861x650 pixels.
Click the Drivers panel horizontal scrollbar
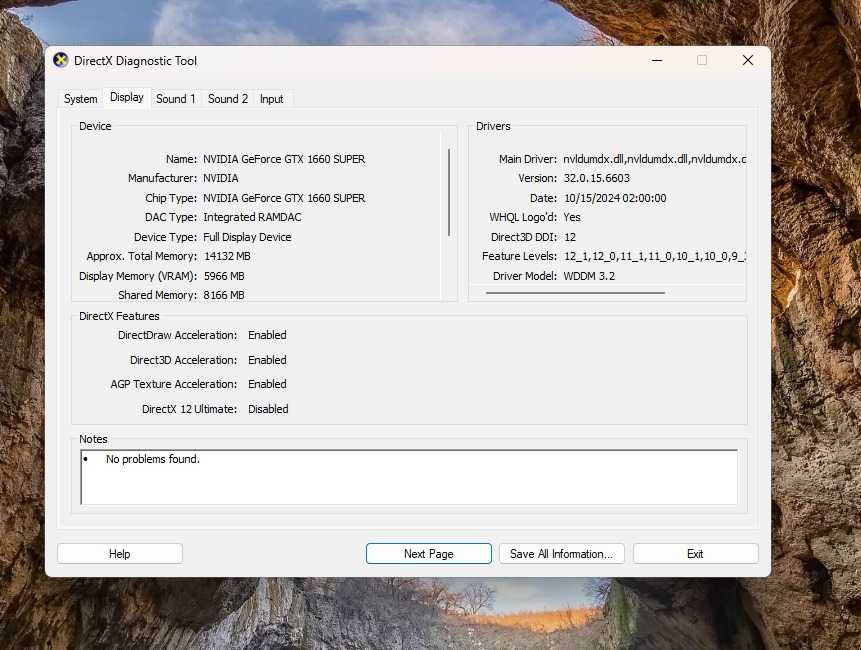coord(575,293)
